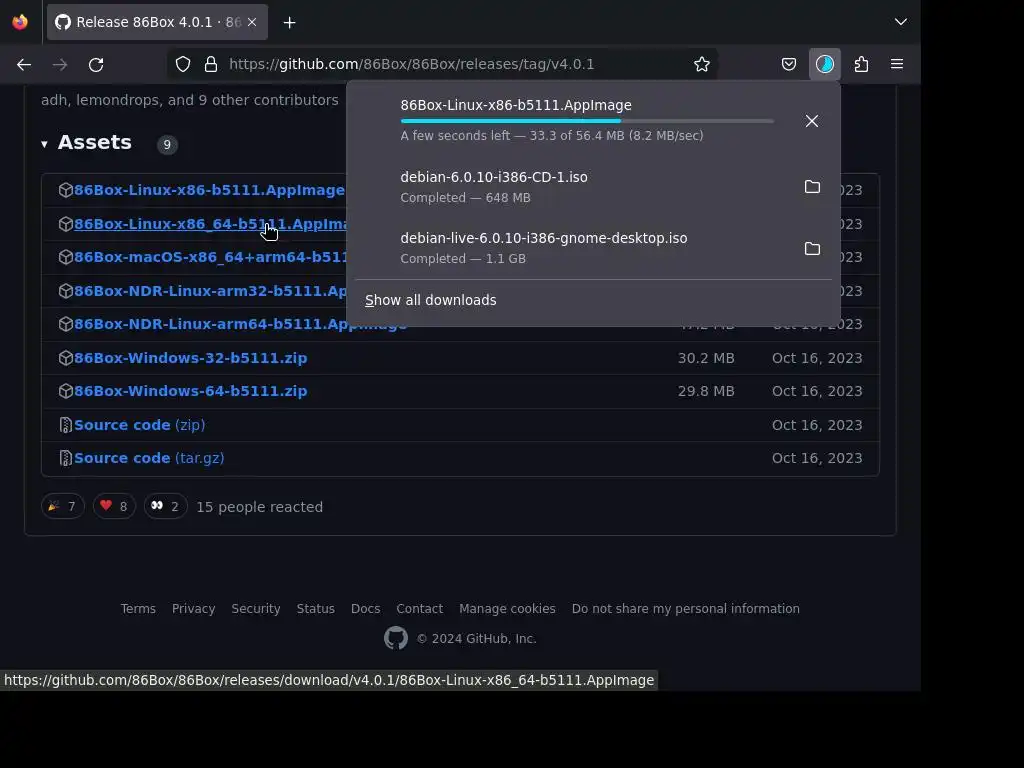Open tracking protection shield icon in address bar
Image resolution: width=1024 pixels, height=768 pixels.
183,64
